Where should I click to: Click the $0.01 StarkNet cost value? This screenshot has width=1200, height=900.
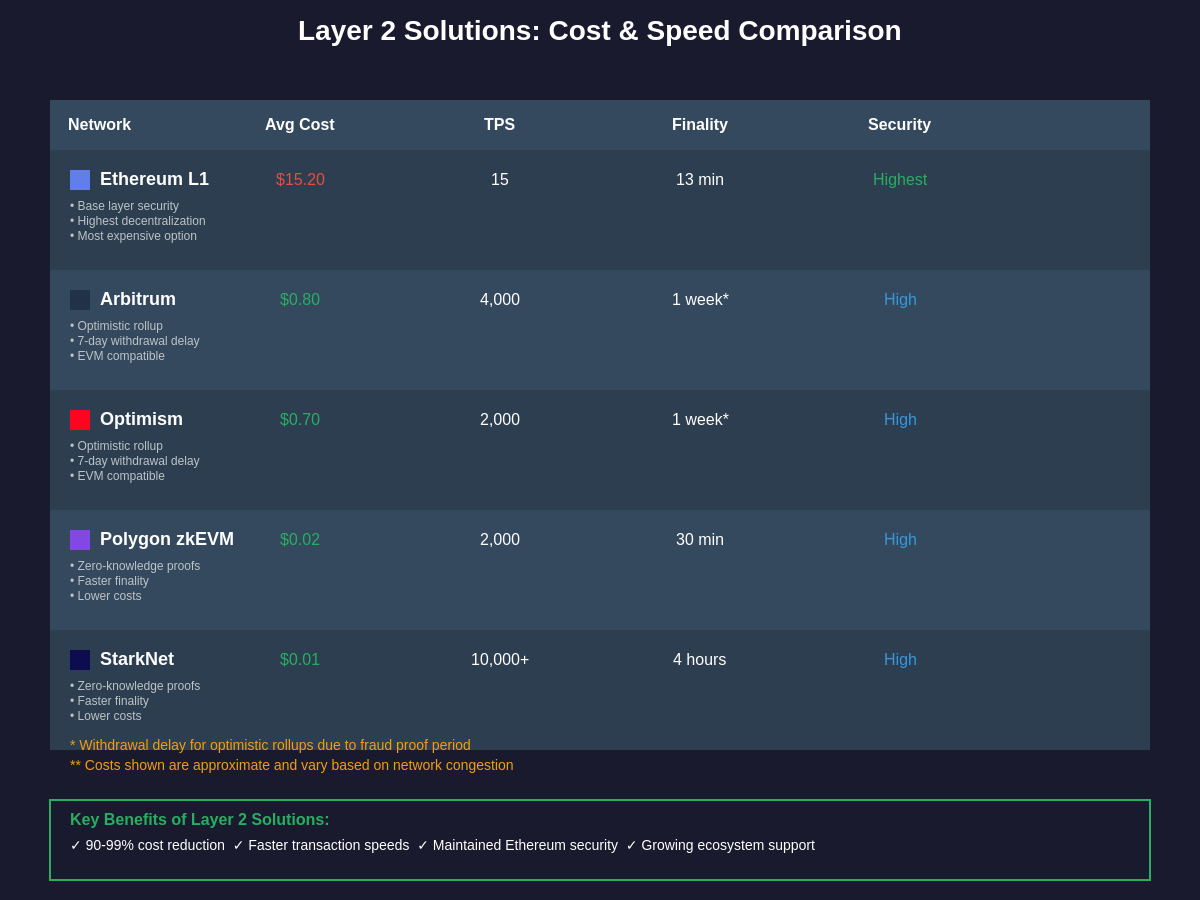(x=300, y=660)
